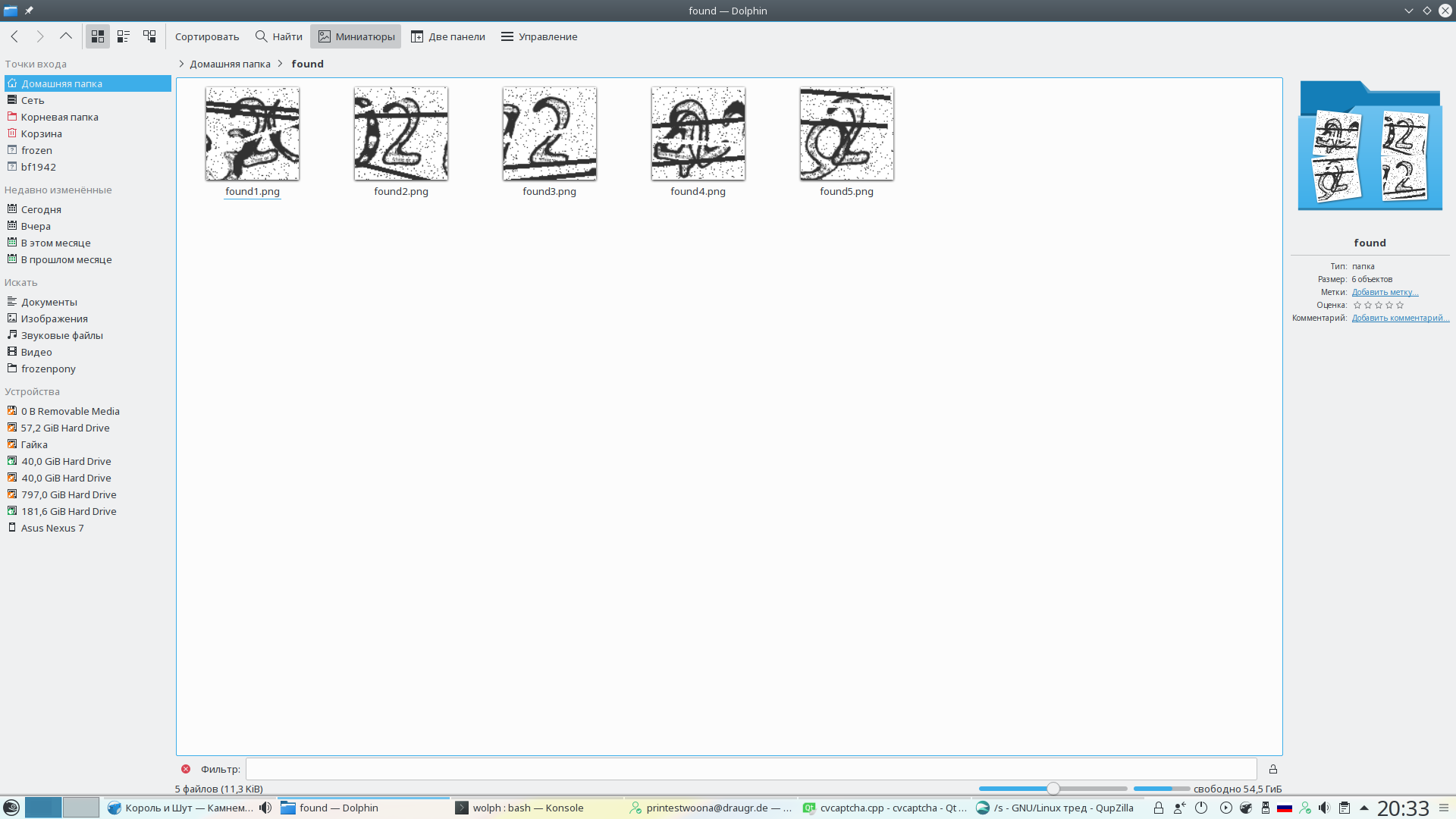1456x819 pixels.
Task: Click the Russian flag keyboard layout indicator
Action: coord(1285,808)
